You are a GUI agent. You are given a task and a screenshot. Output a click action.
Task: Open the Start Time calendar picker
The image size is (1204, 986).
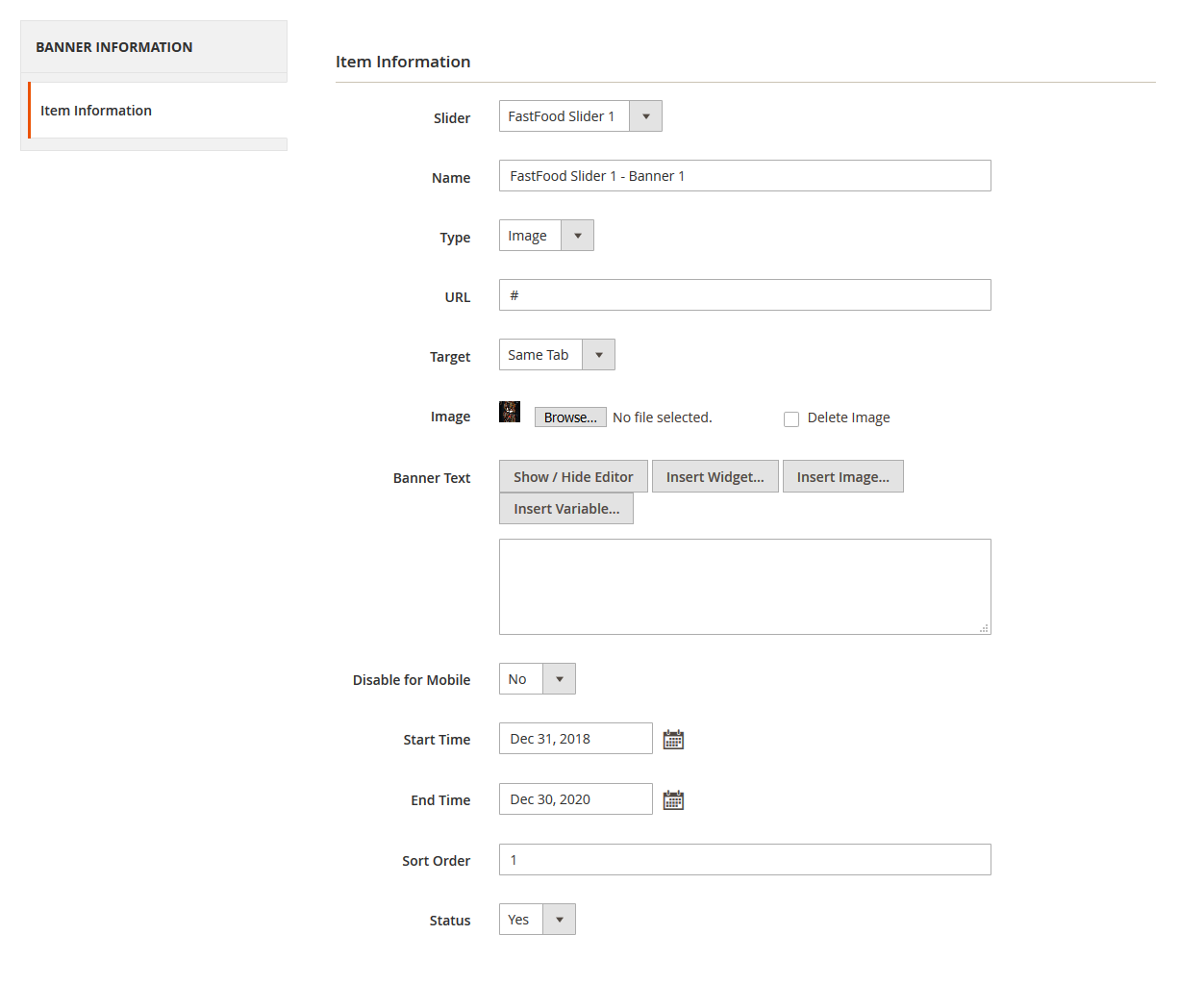pyautogui.click(x=673, y=740)
